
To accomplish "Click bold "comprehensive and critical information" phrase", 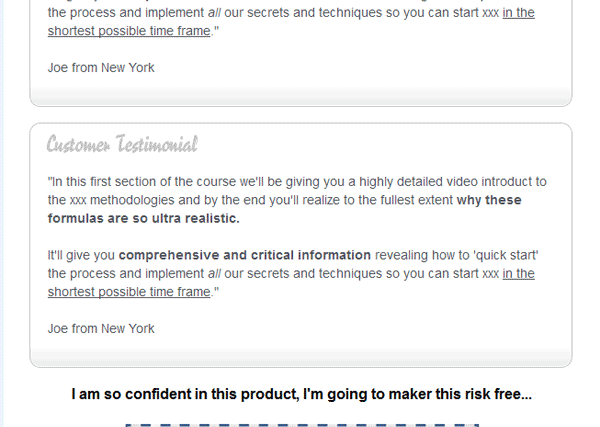I will 245,255.
